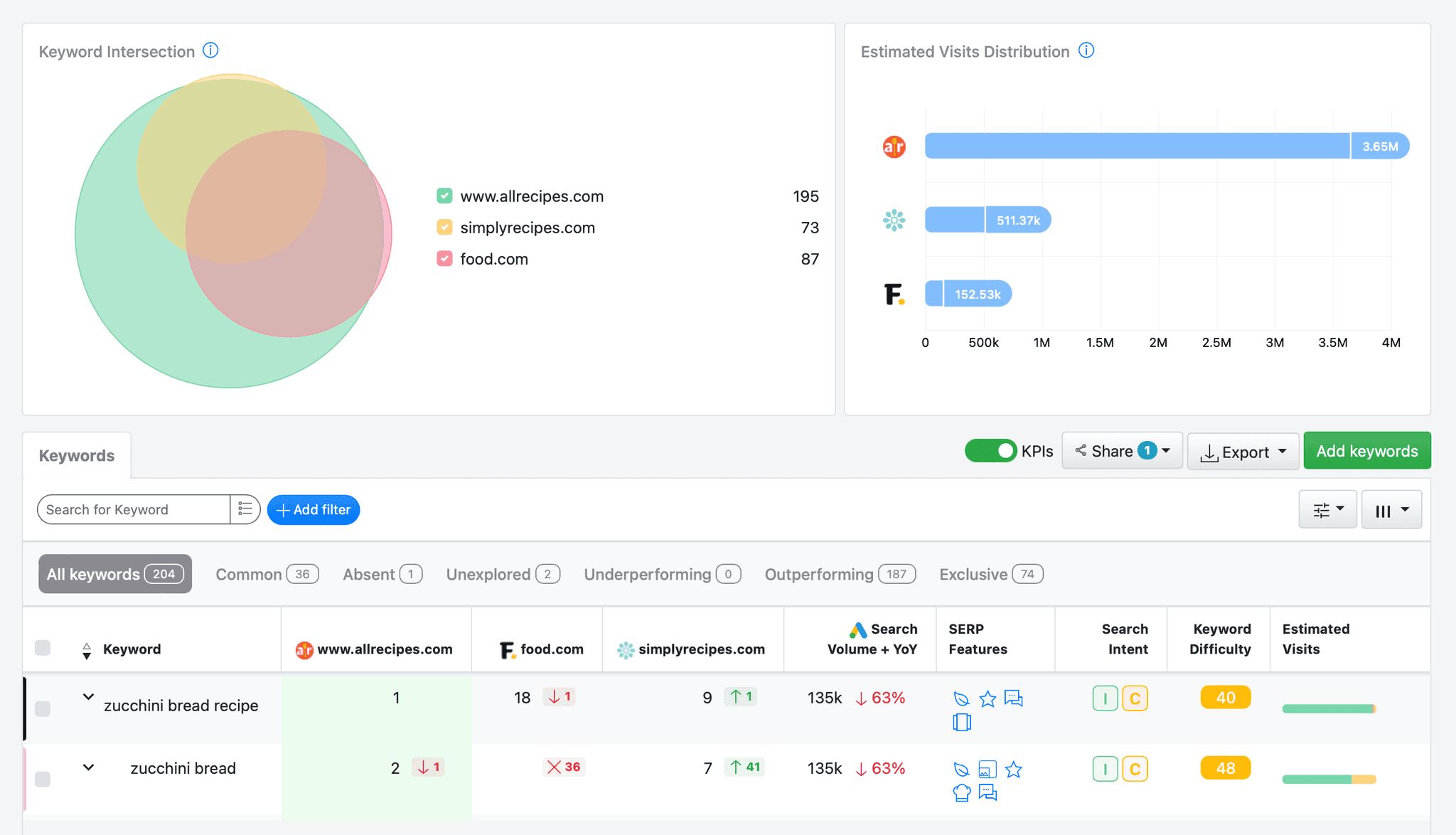The image size is (1456, 835).
Task: Click the Venn diagram keyword intersection chart
Action: click(233, 230)
